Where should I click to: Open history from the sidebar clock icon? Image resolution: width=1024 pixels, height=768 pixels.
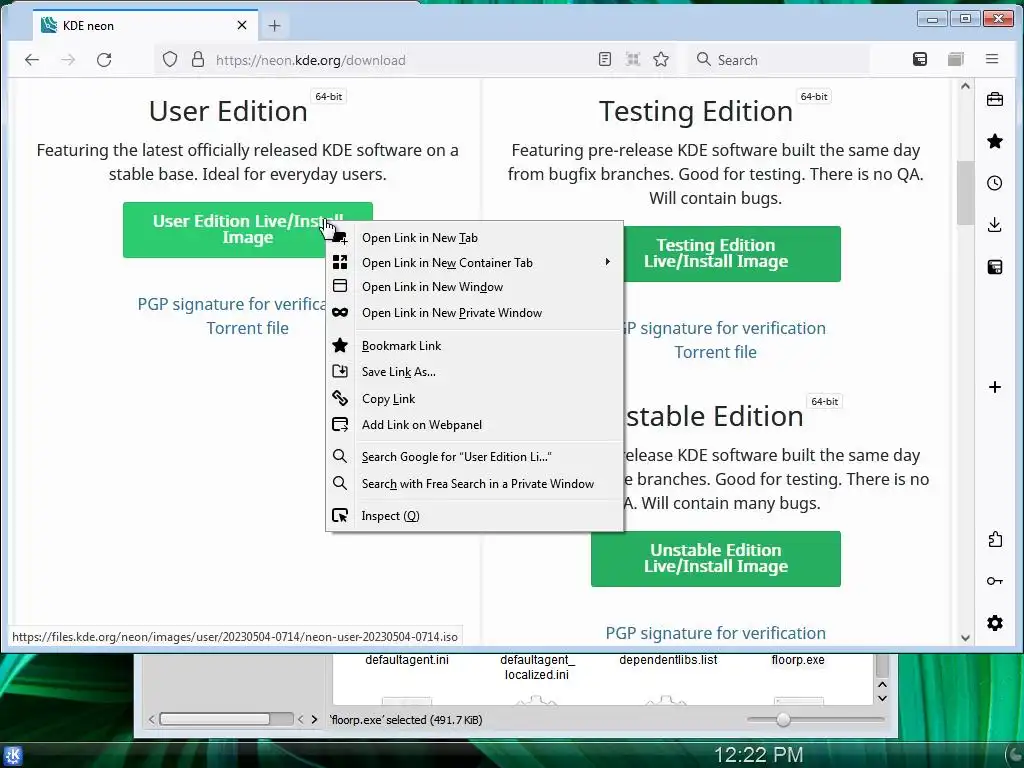pos(995,183)
